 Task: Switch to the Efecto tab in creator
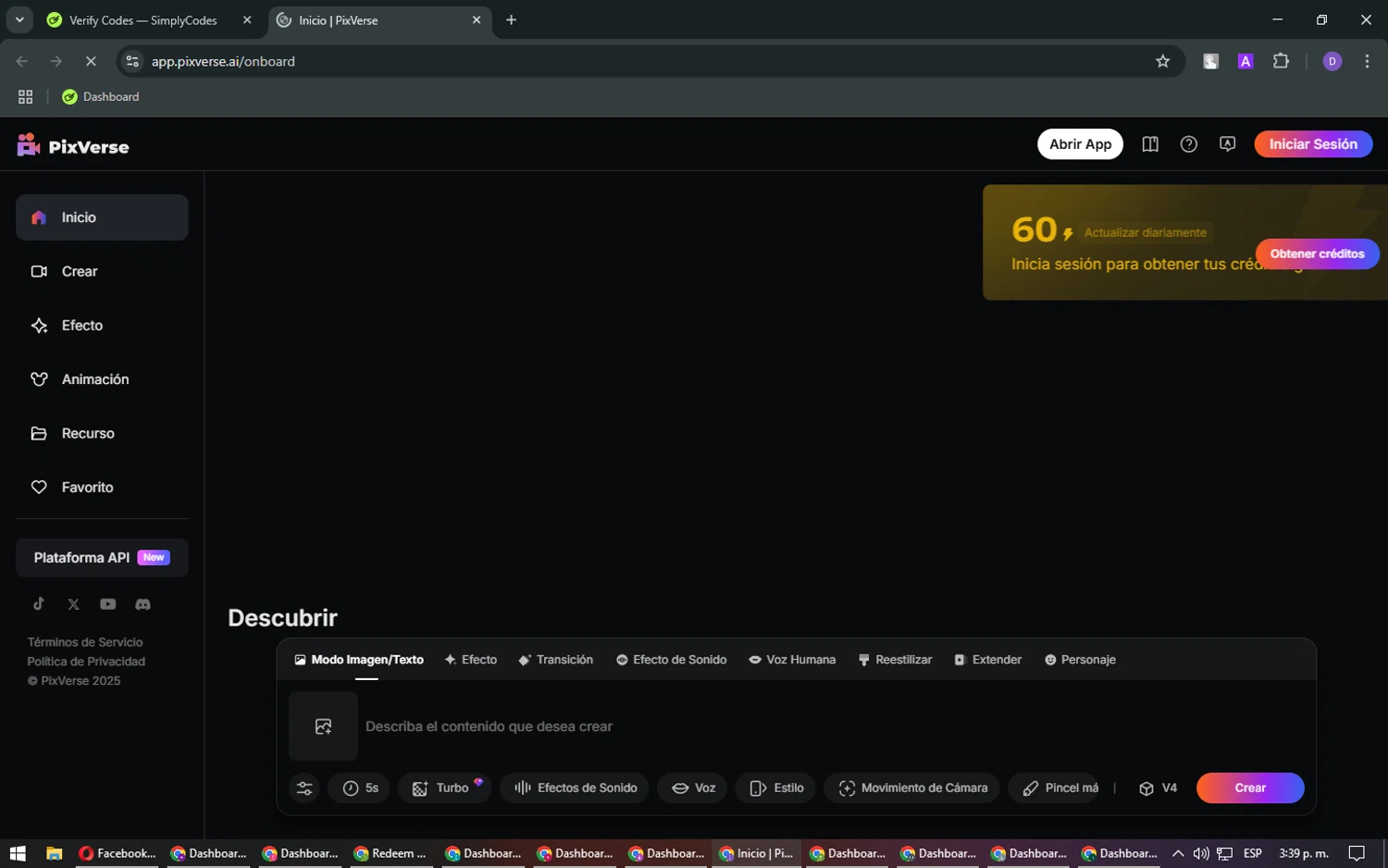click(x=471, y=660)
